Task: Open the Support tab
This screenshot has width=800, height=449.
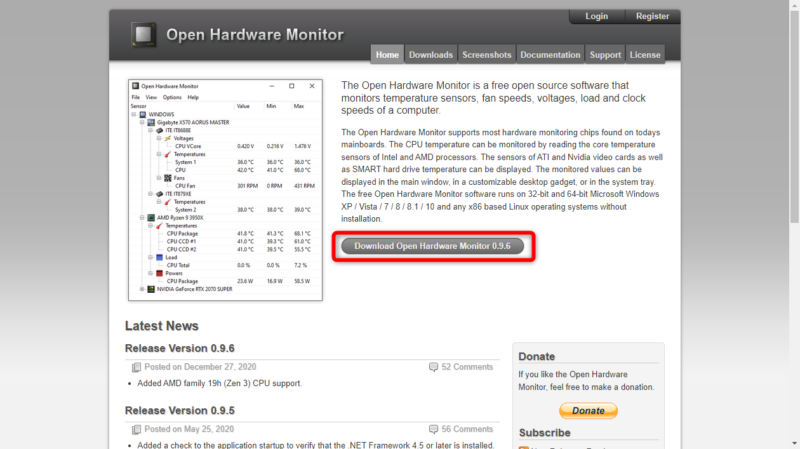Action: pos(605,55)
